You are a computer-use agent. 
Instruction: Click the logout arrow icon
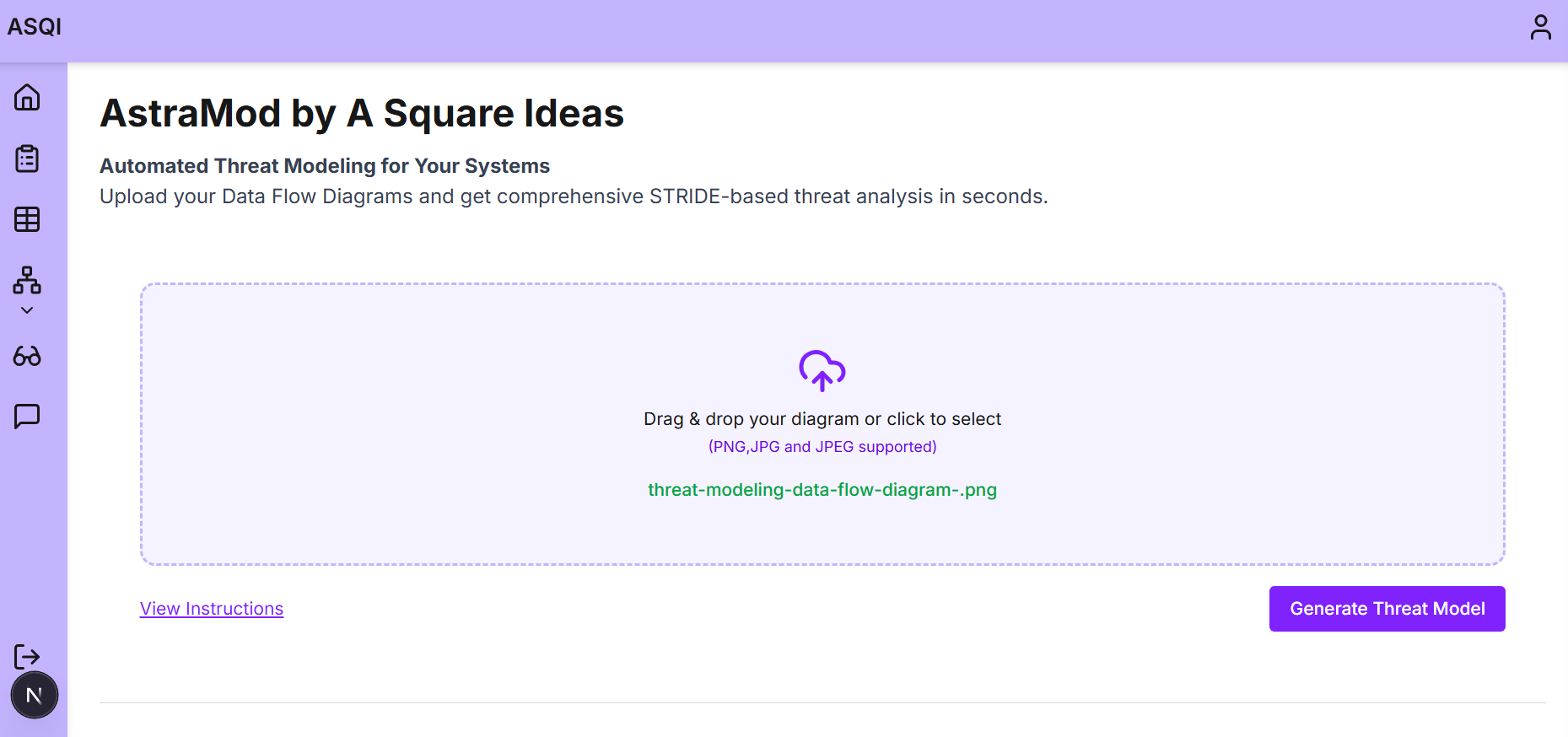coord(27,656)
